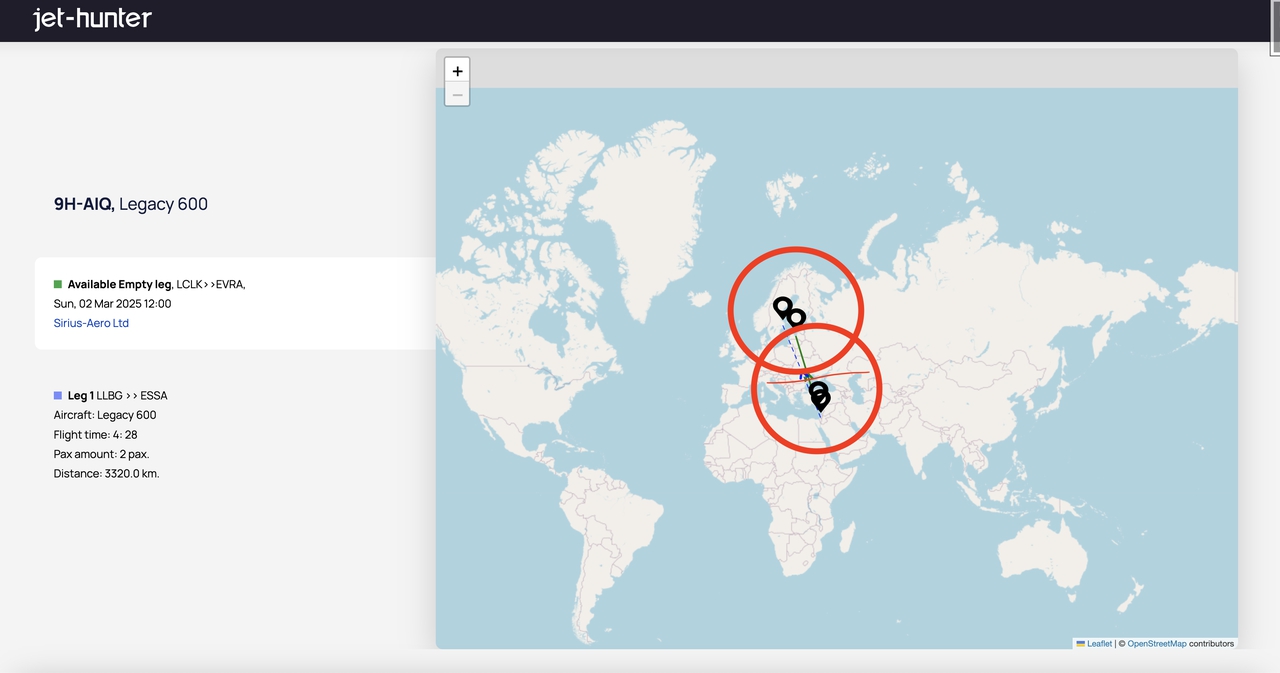Select the Stockholm ESSA map marker
The image size is (1280, 673).
point(783,306)
